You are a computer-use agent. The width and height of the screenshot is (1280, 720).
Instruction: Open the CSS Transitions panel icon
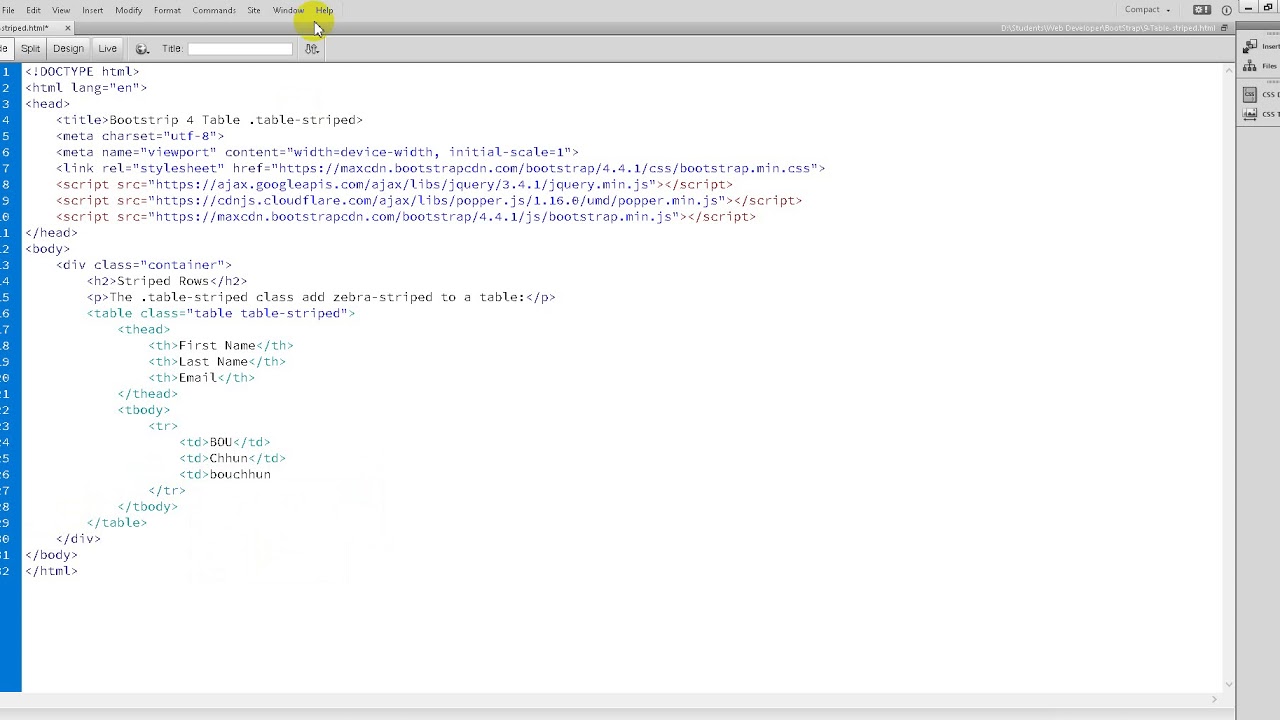pos(1250,114)
